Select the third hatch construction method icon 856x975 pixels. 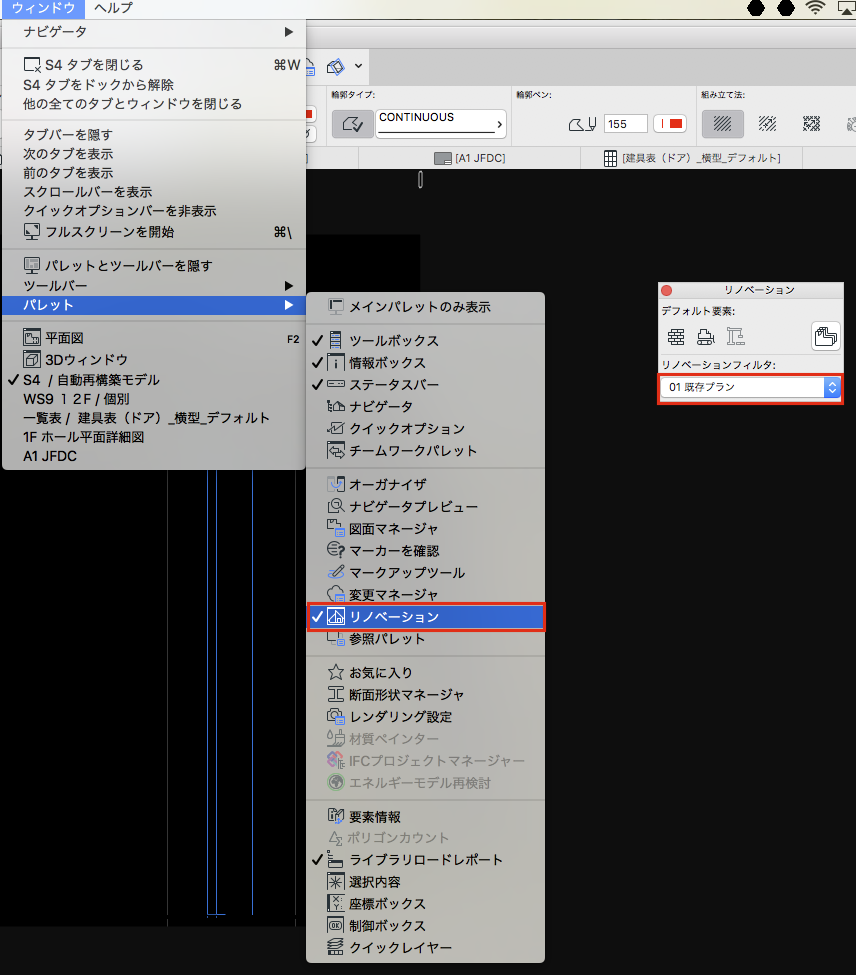(x=812, y=124)
